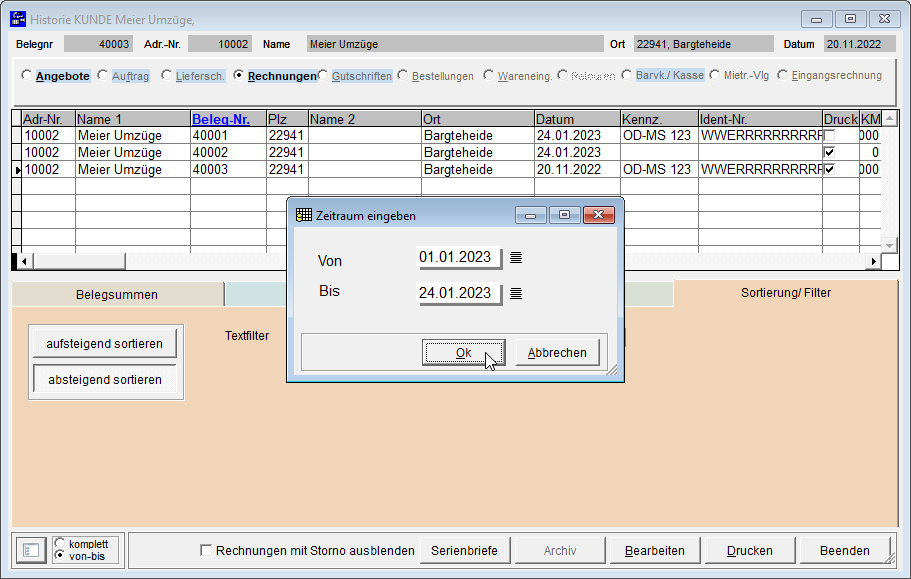Switch to the Belegsummen tab
Image resolution: width=911 pixels, height=579 pixels.
(x=117, y=294)
